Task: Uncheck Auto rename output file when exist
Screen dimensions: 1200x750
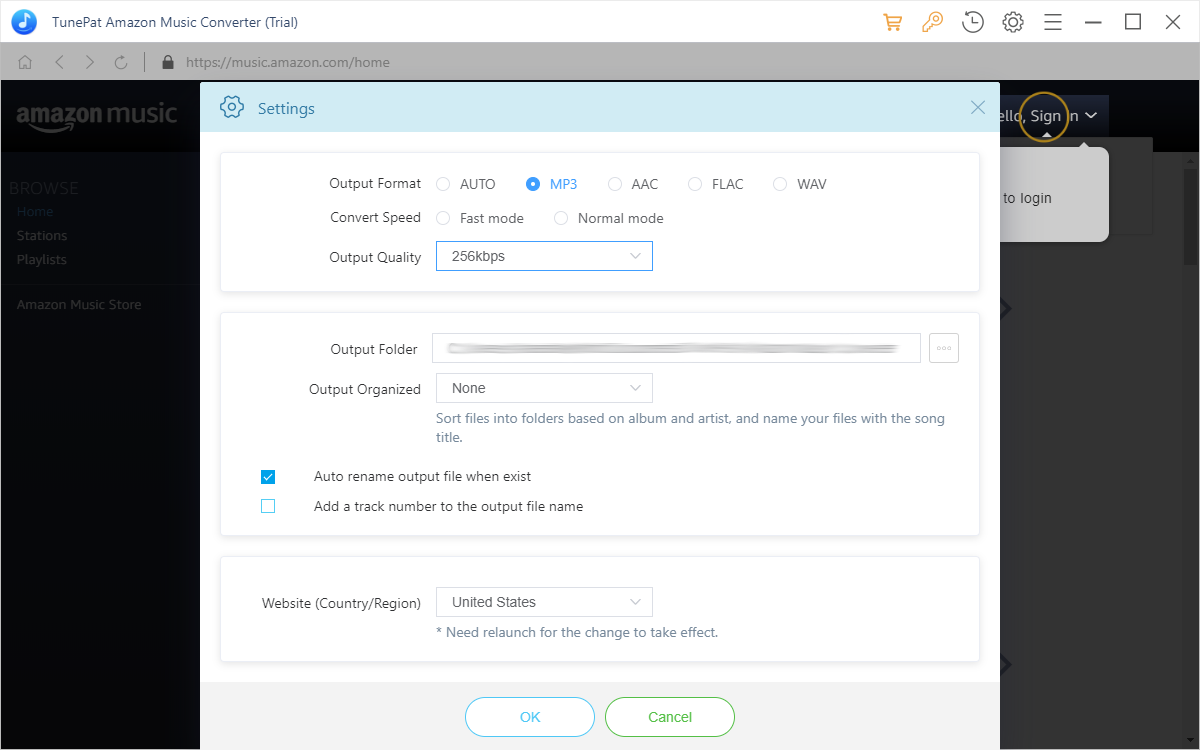Action: pyautogui.click(x=268, y=477)
